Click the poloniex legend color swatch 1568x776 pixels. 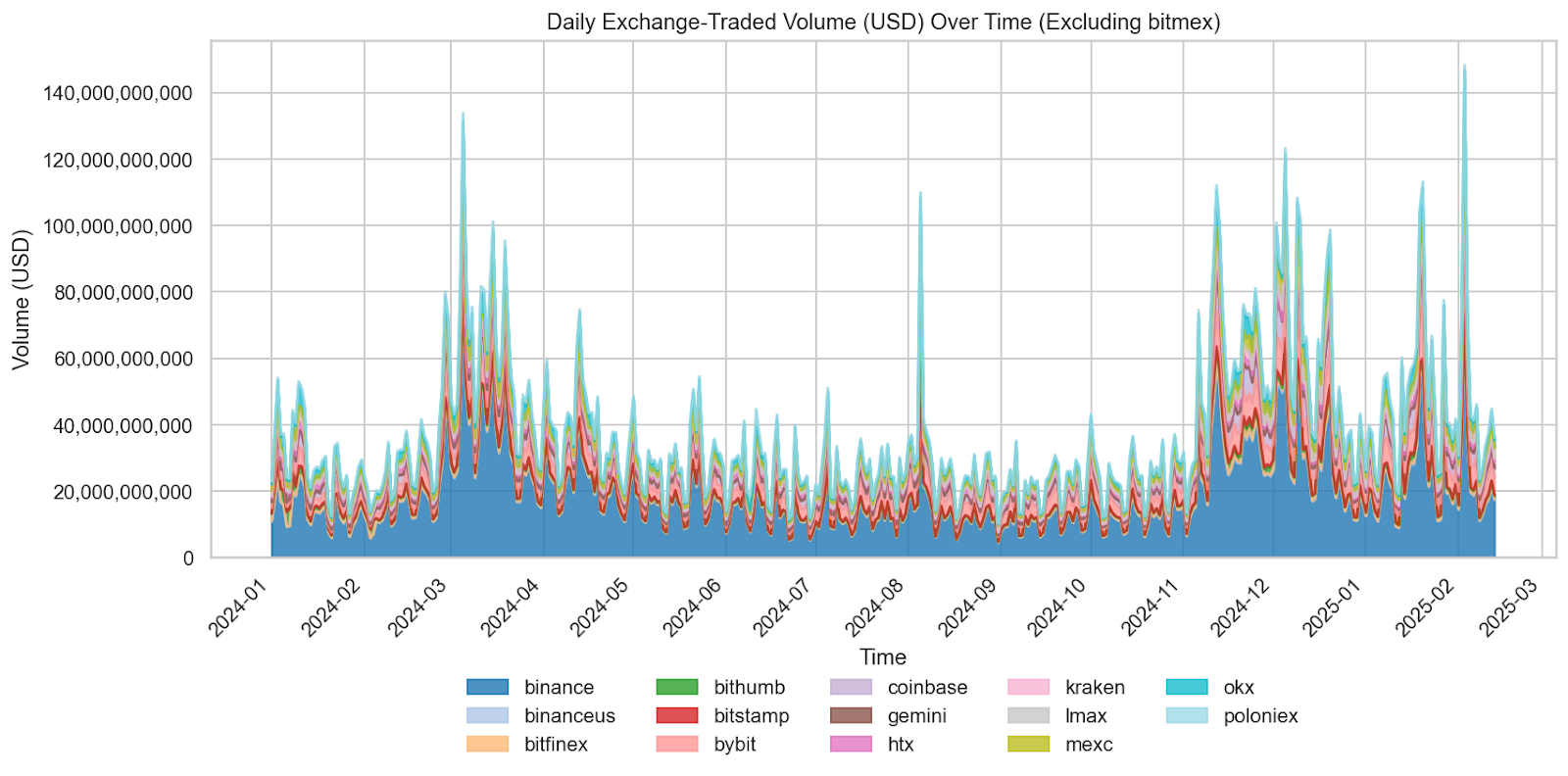(x=1187, y=716)
